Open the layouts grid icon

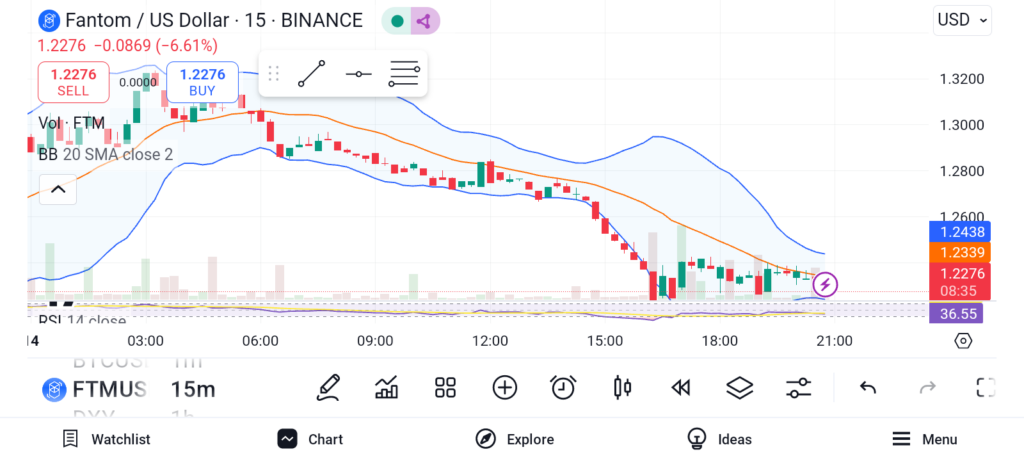446,388
